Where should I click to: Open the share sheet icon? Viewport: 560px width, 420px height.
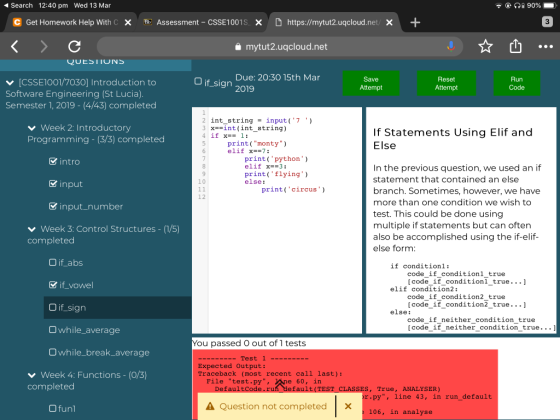[x=515, y=46]
